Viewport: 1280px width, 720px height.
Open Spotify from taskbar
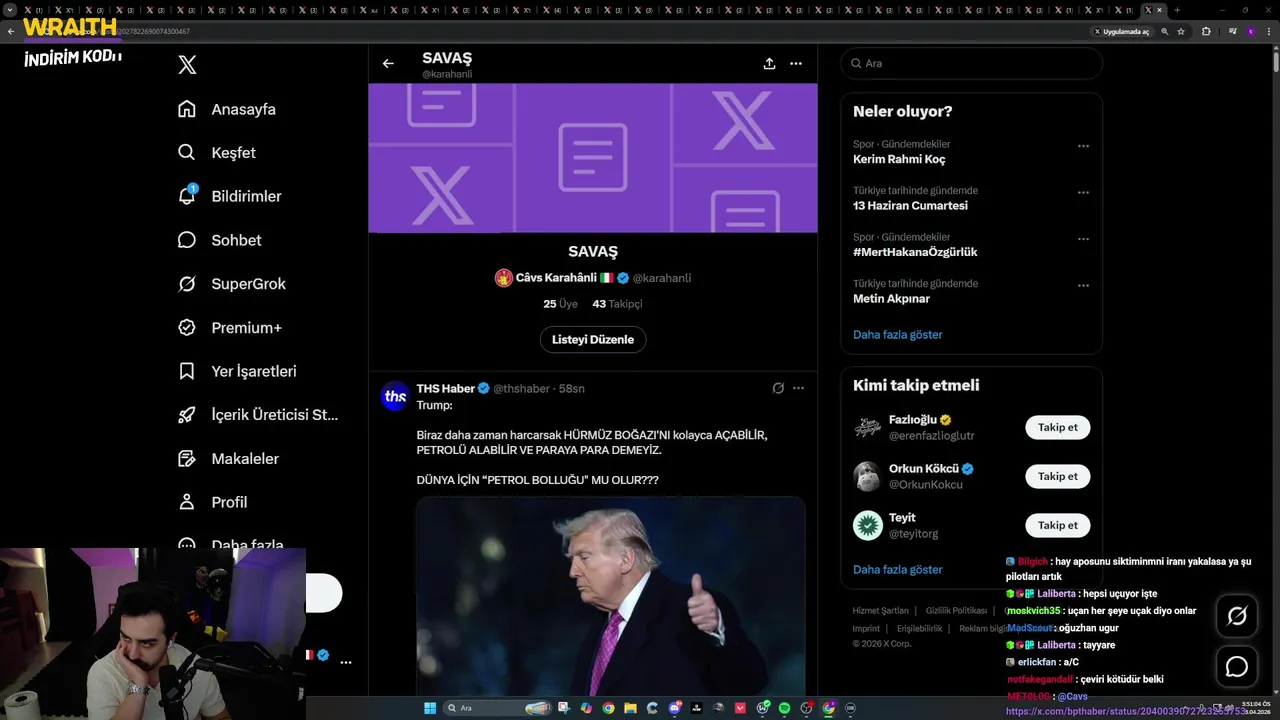point(784,708)
